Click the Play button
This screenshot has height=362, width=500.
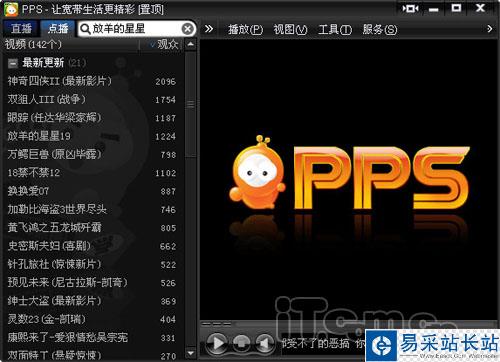(x=217, y=343)
